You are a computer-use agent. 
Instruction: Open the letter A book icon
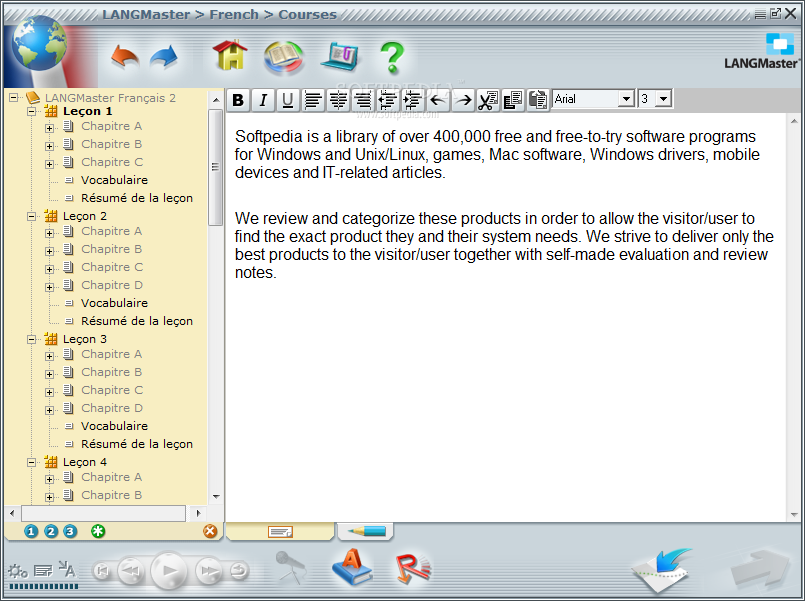352,567
